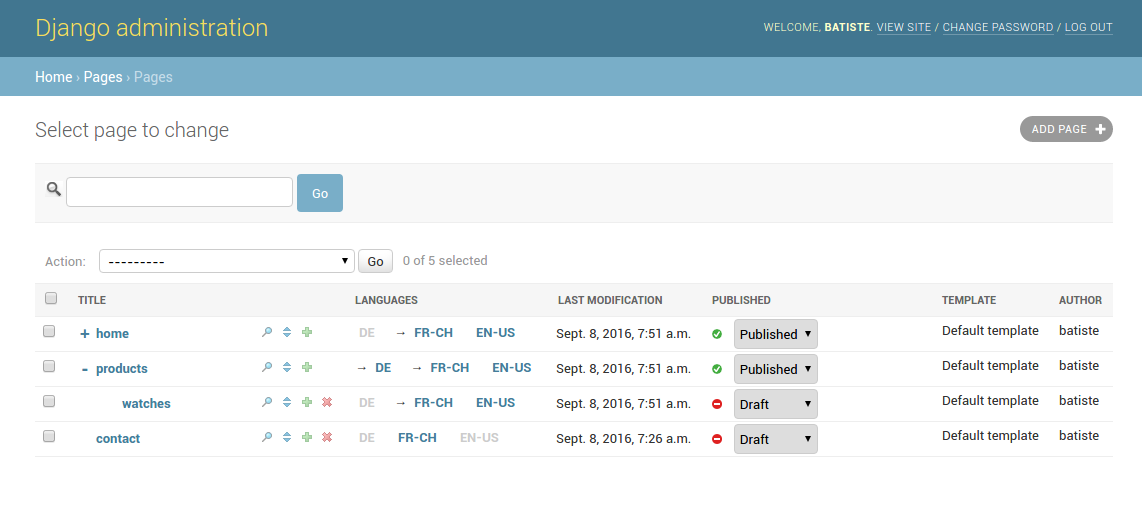Check the products page row checkbox

[49, 366]
